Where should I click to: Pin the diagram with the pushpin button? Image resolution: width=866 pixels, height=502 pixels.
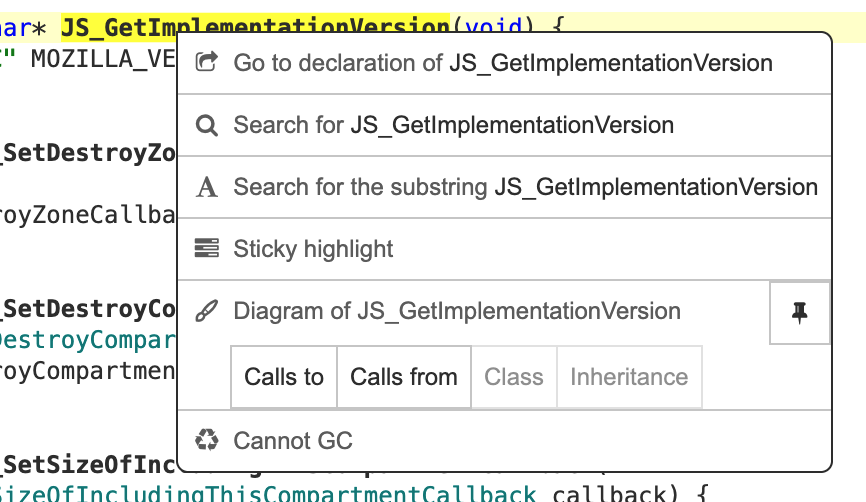[800, 312]
